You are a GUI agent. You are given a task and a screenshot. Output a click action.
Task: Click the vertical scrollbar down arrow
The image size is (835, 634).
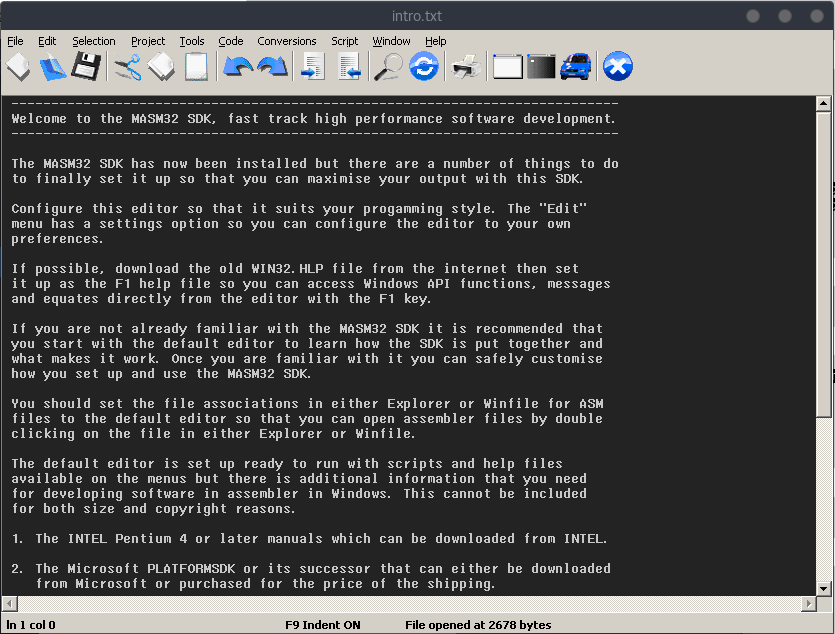click(823, 588)
